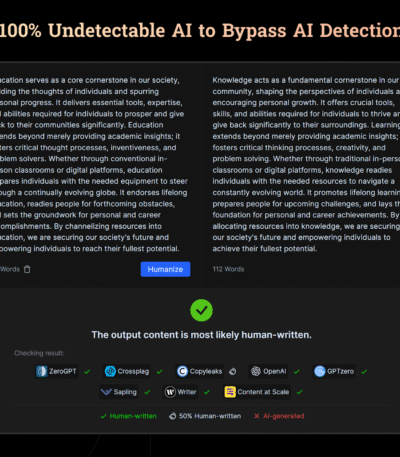Click the '112 Words' counter under output
Screen dimensions: 400x457
pyautogui.click(x=228, y=269)
